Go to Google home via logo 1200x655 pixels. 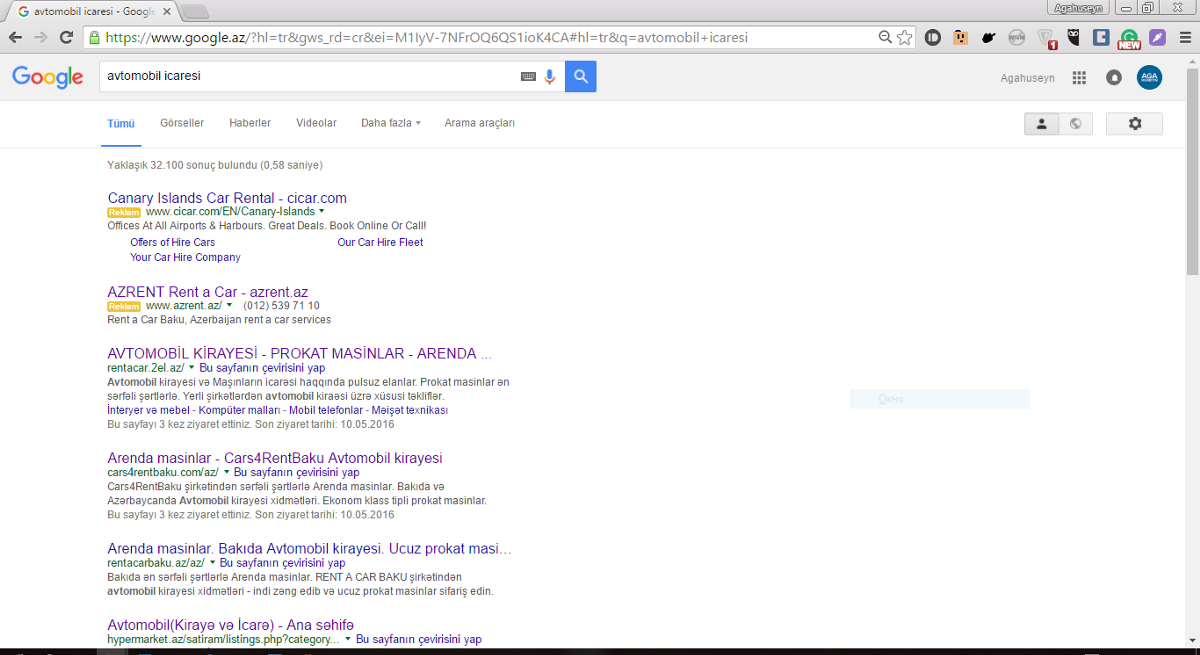pyautogui.click(x=47, y=77)
